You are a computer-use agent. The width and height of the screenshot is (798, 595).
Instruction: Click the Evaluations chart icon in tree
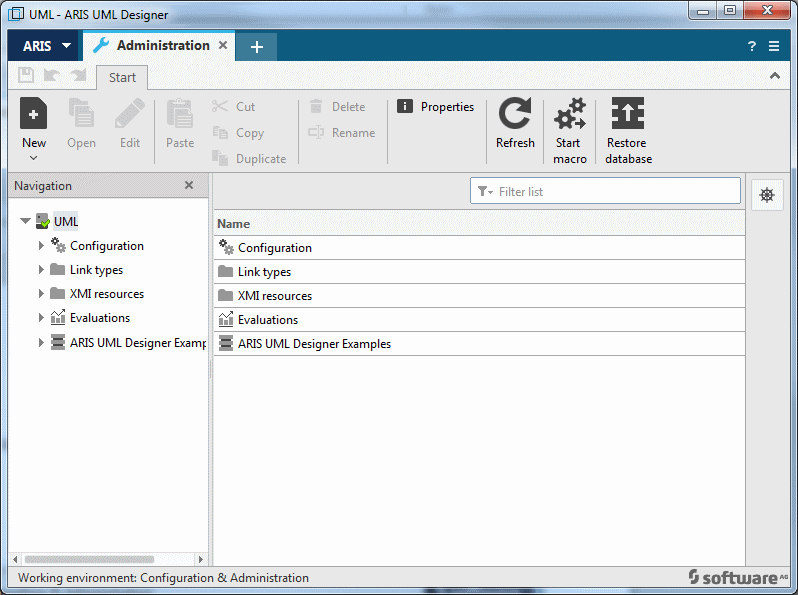pyautogui.click(x=58, y=317)
